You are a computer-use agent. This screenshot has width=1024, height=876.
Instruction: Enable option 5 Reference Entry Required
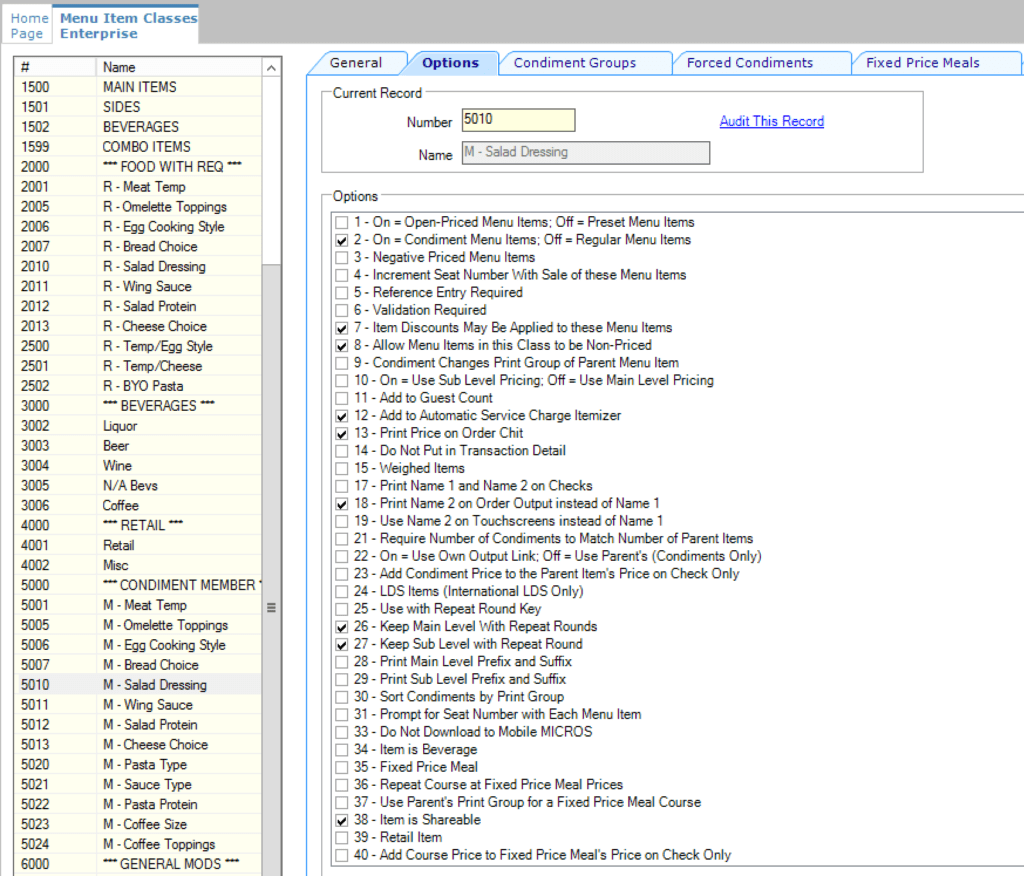[342, 293]
